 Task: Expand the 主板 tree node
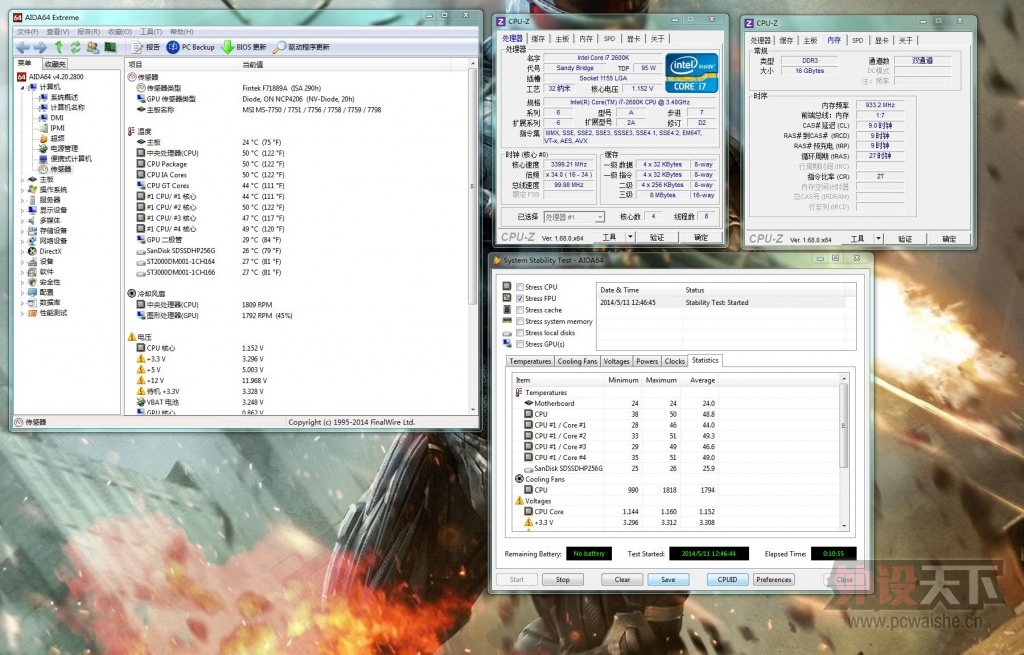pos(22,180)
